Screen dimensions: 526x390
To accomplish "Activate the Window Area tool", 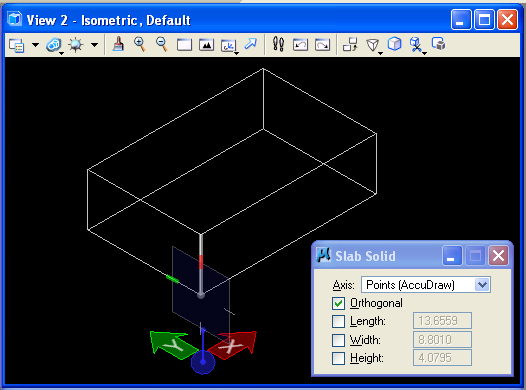I will pos(184,45).
